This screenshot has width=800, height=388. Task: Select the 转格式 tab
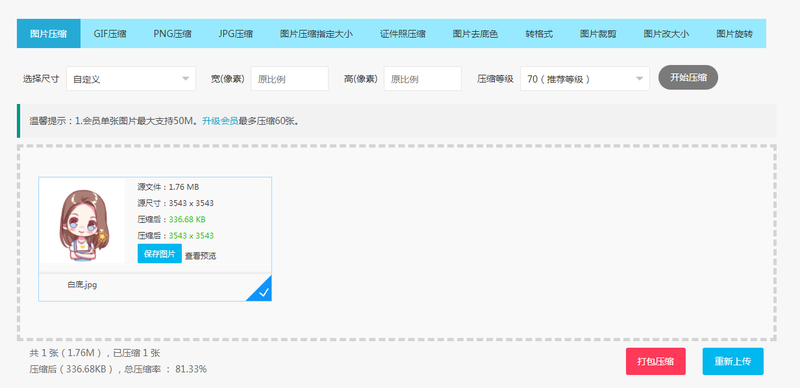539,34
